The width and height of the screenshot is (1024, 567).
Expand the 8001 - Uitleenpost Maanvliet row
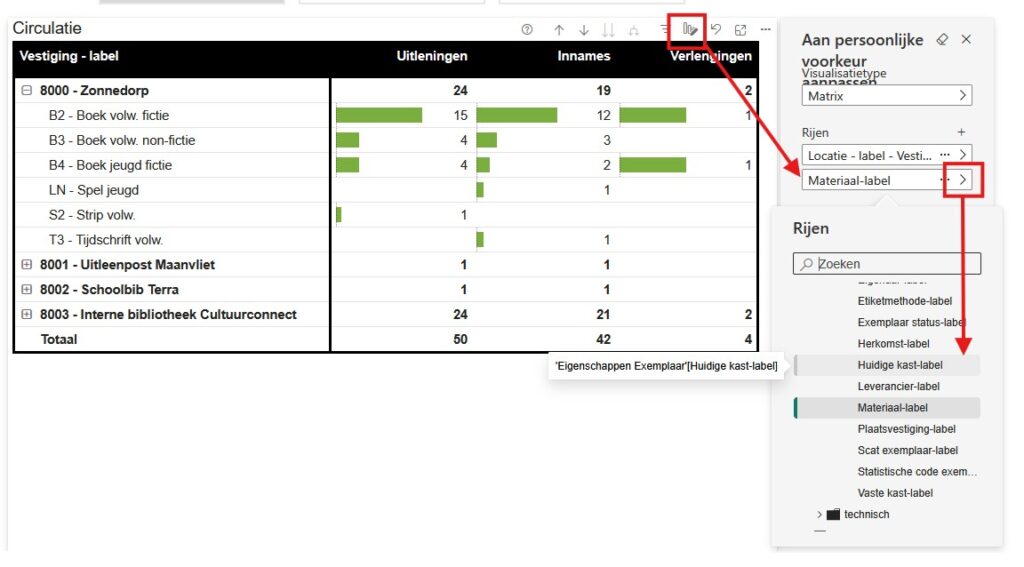coord(27,265)
